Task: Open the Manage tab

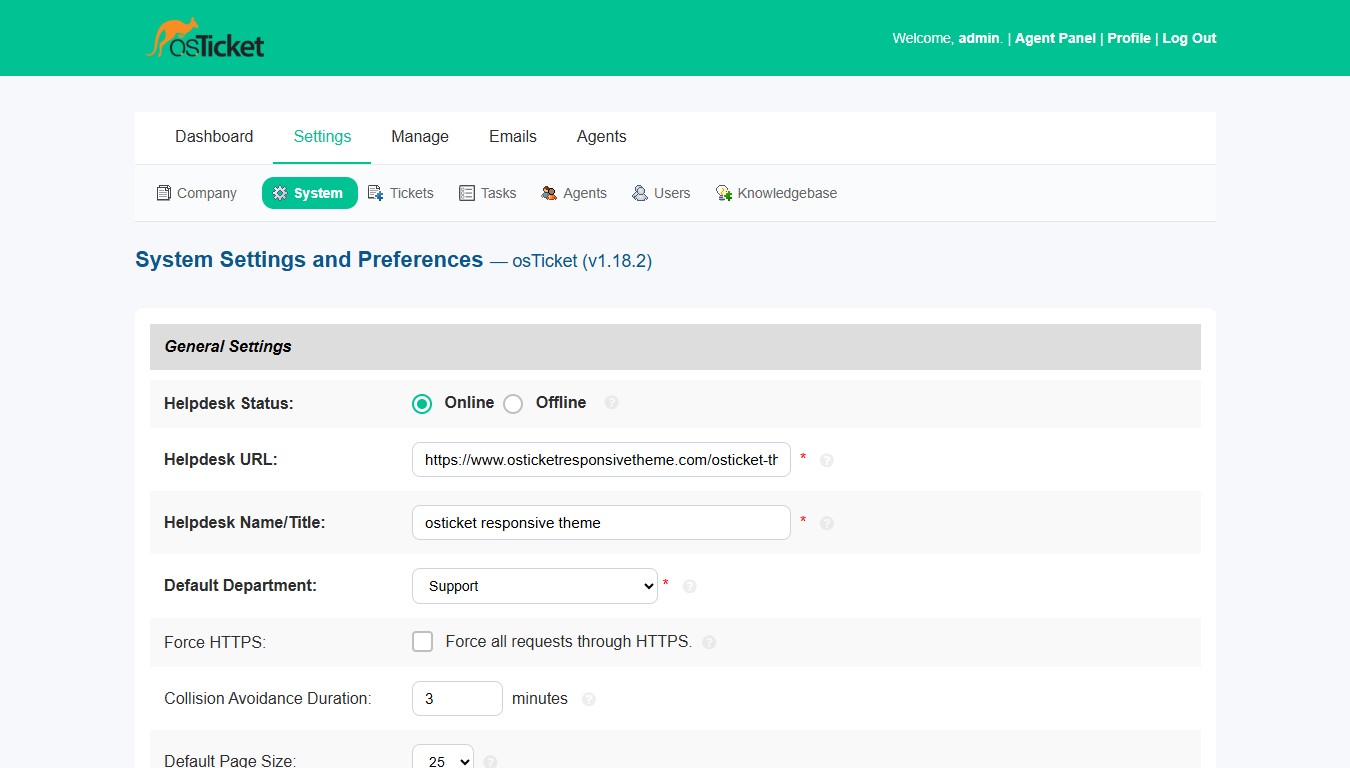Action: pyautogui.click(x=420, y=137)
